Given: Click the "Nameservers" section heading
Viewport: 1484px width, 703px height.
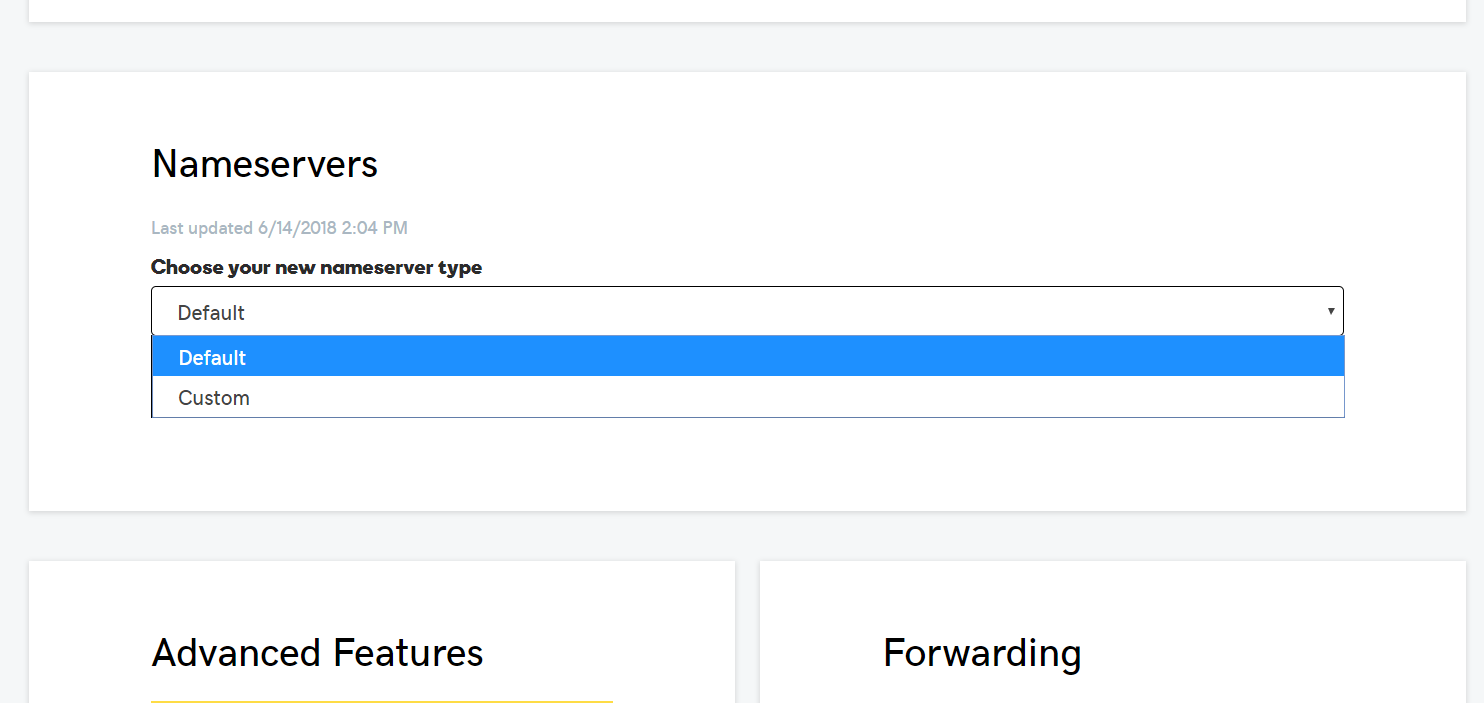Looking at the screenshot, I should [265, 164].
